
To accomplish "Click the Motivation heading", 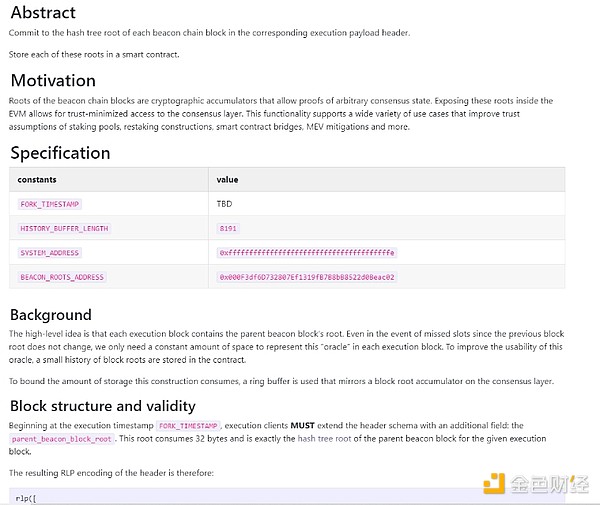I will (x=53, y=80).
